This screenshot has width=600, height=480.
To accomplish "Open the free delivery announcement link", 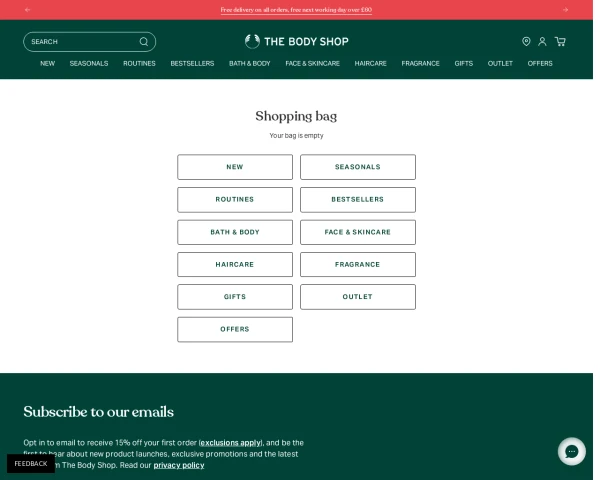I will click(x=296, y=10).
